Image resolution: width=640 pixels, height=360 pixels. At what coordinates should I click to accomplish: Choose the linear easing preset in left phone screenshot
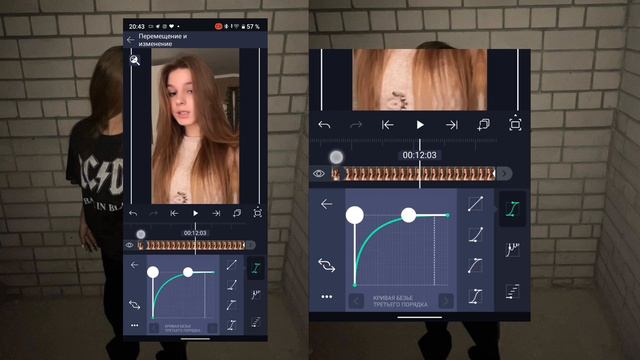pos(231,264)
